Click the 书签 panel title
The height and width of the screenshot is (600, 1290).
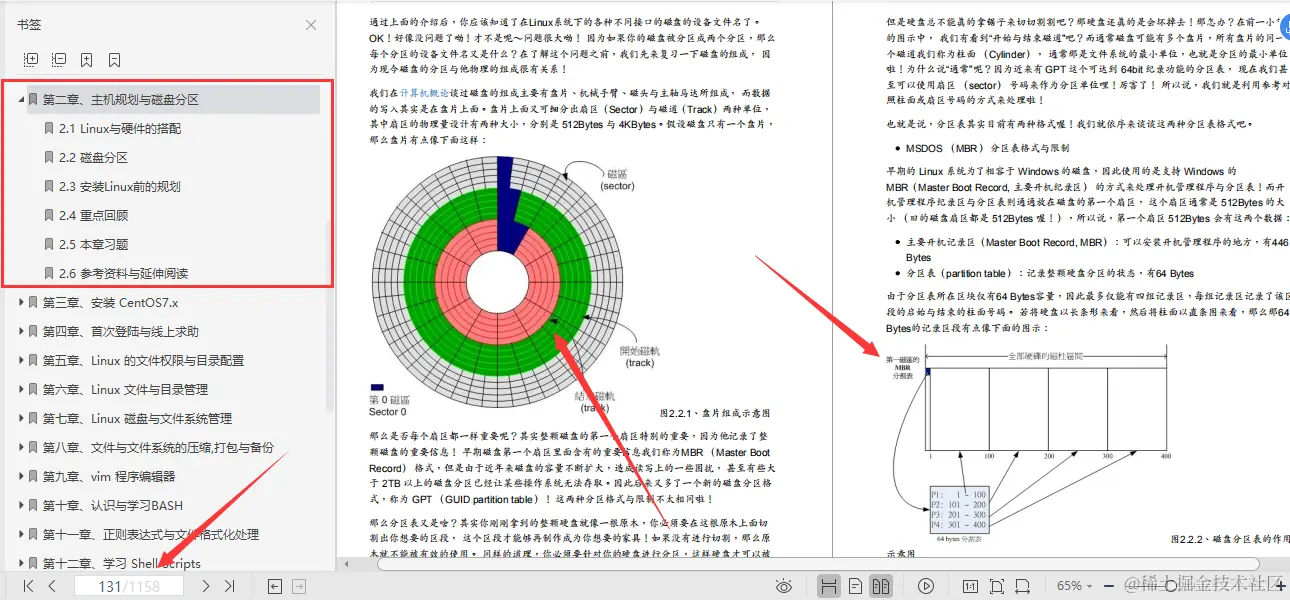click(29, 25)
